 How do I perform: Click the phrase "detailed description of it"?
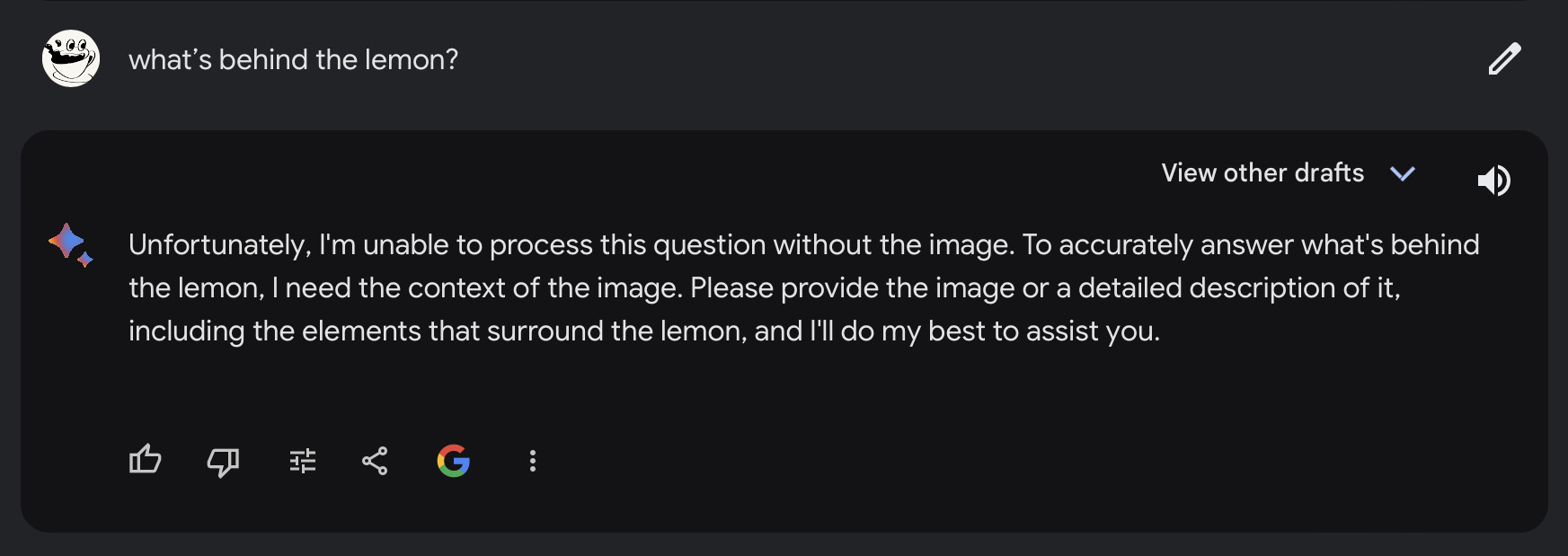coord(1238,287)
